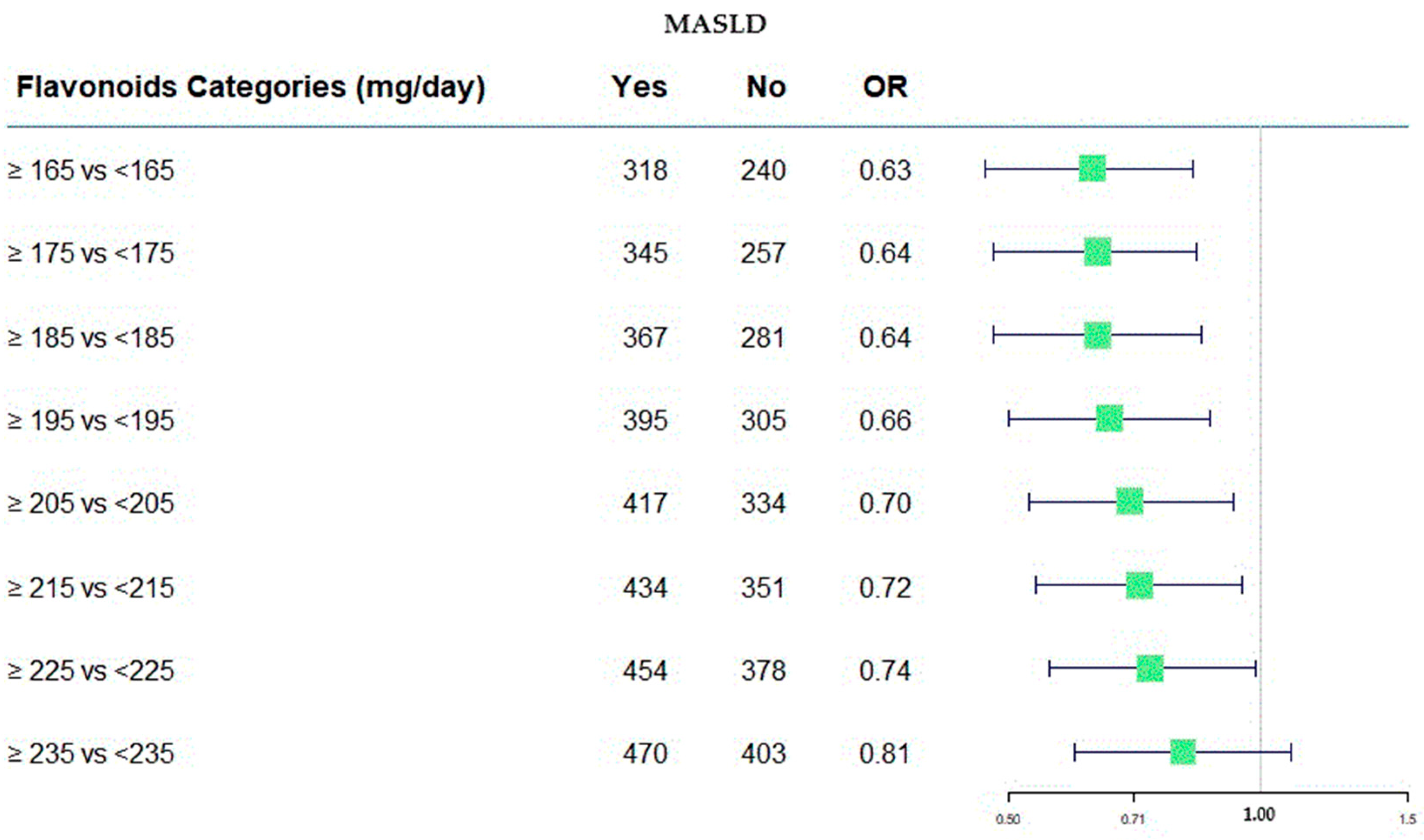The width and height of the screenshot is (1424, 840).
Task: Click the Flavonoids Categories (mg/day) column header
Action: pyautogui.click(x=250, y=87)
